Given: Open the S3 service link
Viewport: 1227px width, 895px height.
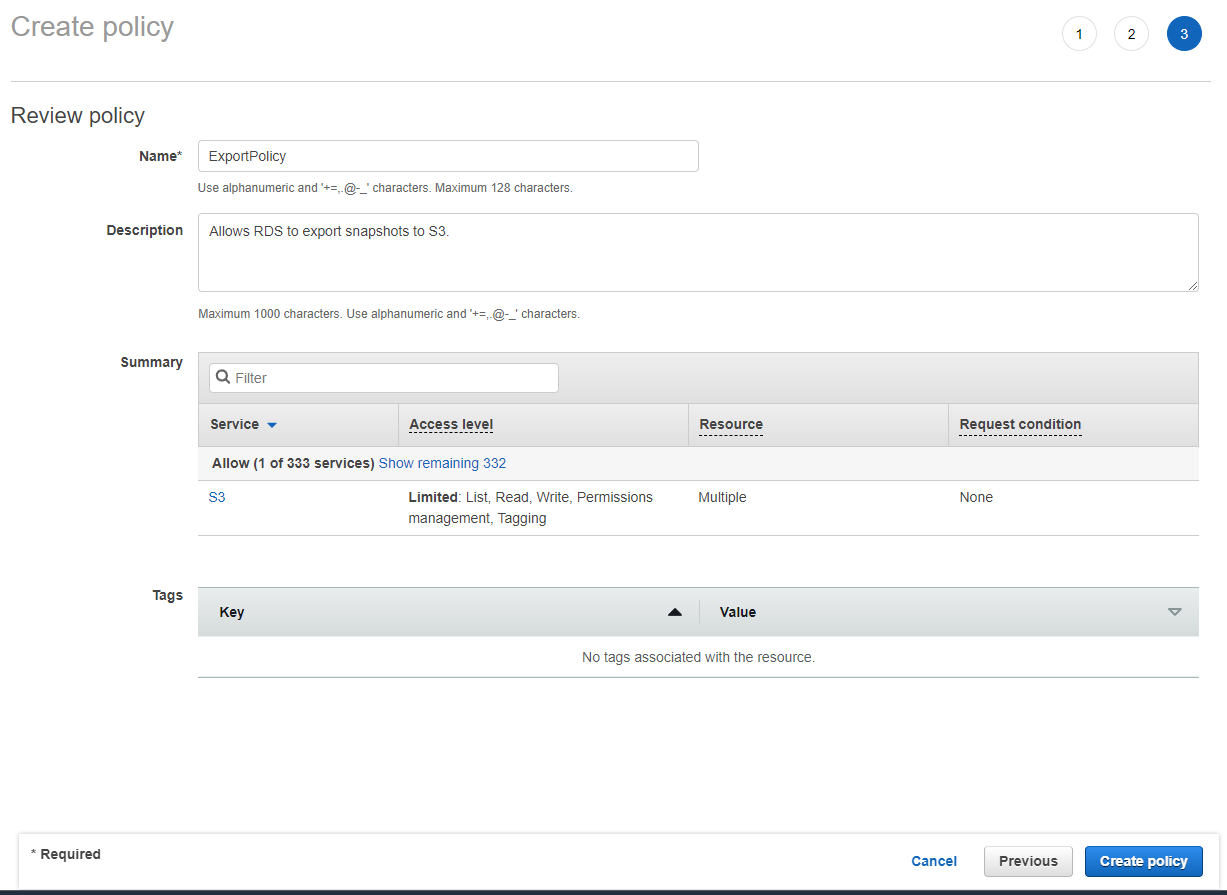Looking at the screenshot, I should coord(217,497).
